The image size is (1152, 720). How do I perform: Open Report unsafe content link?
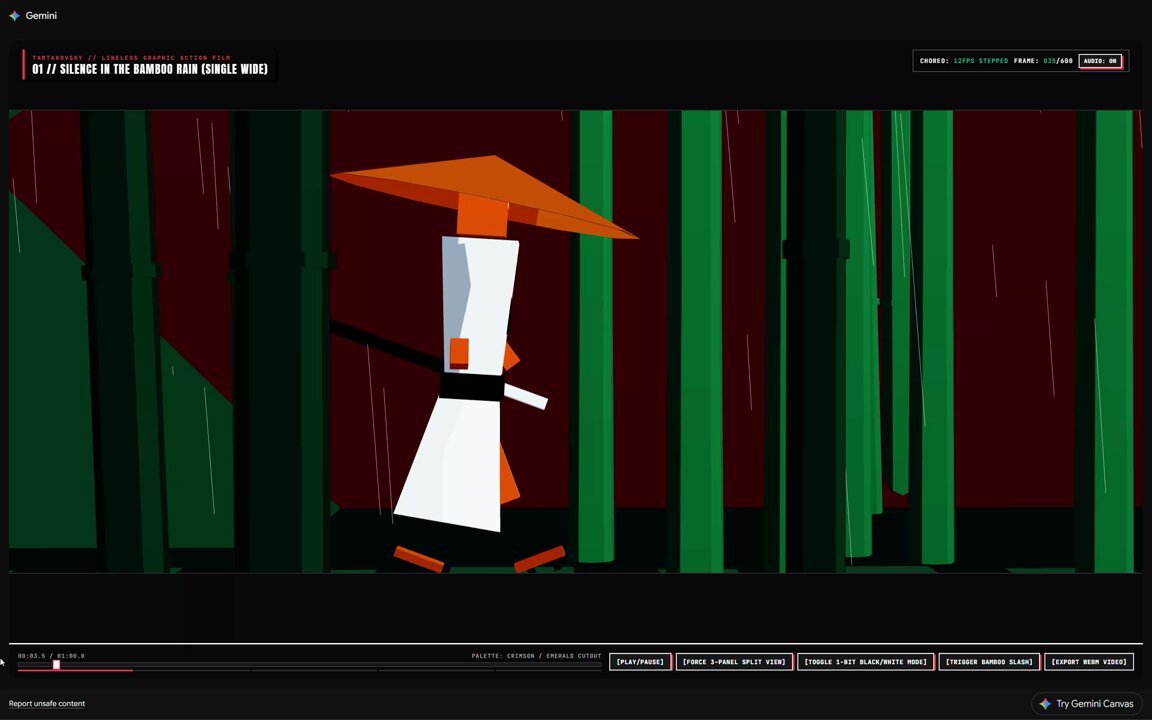[x=47, y=704]
